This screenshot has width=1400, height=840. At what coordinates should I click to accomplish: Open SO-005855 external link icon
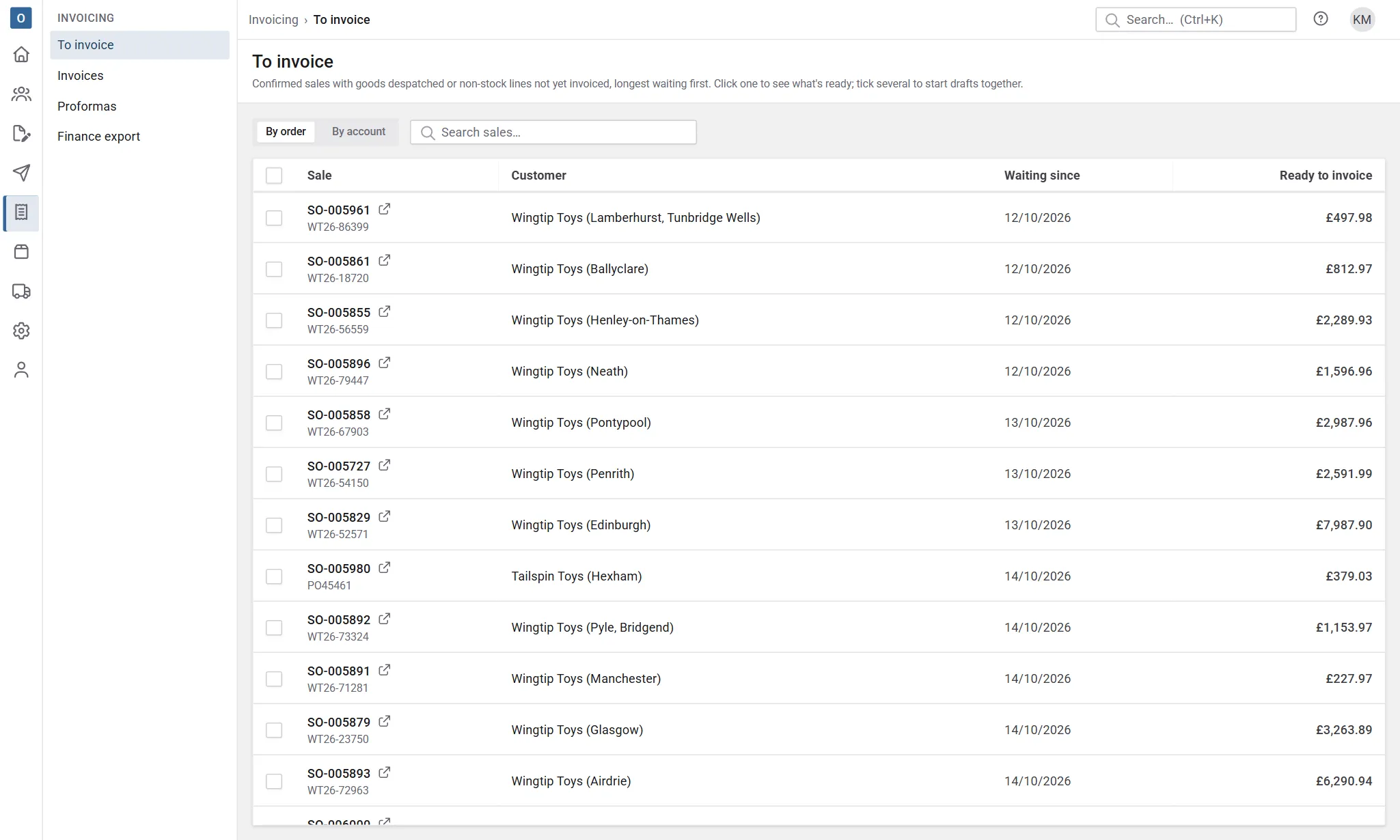click(385, 311)
